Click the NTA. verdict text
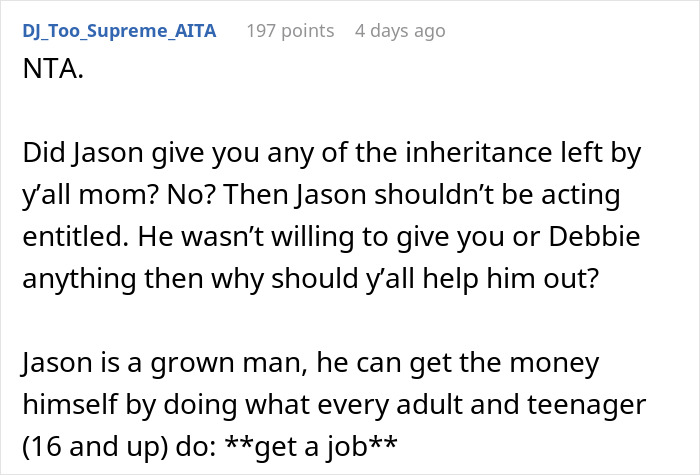Viewport: 700px width, 475px height. tap(53, 69)
